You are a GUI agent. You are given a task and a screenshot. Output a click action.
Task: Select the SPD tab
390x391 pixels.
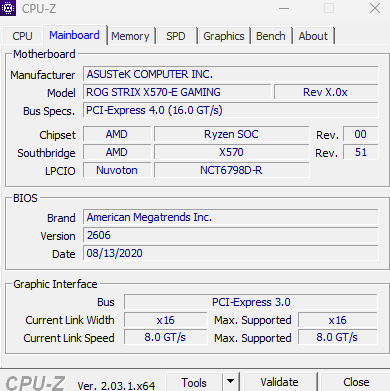[x=176, y=36]
